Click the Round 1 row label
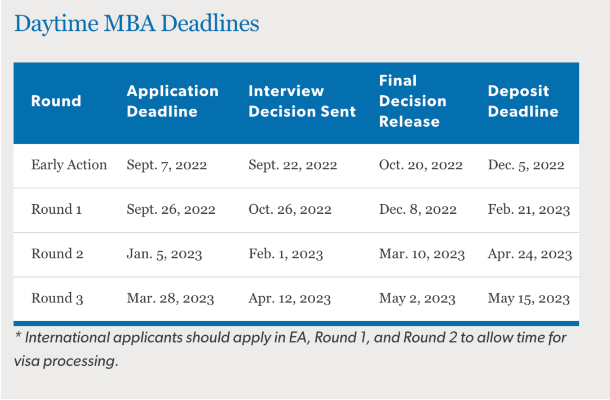 click(x=56, y=209)
